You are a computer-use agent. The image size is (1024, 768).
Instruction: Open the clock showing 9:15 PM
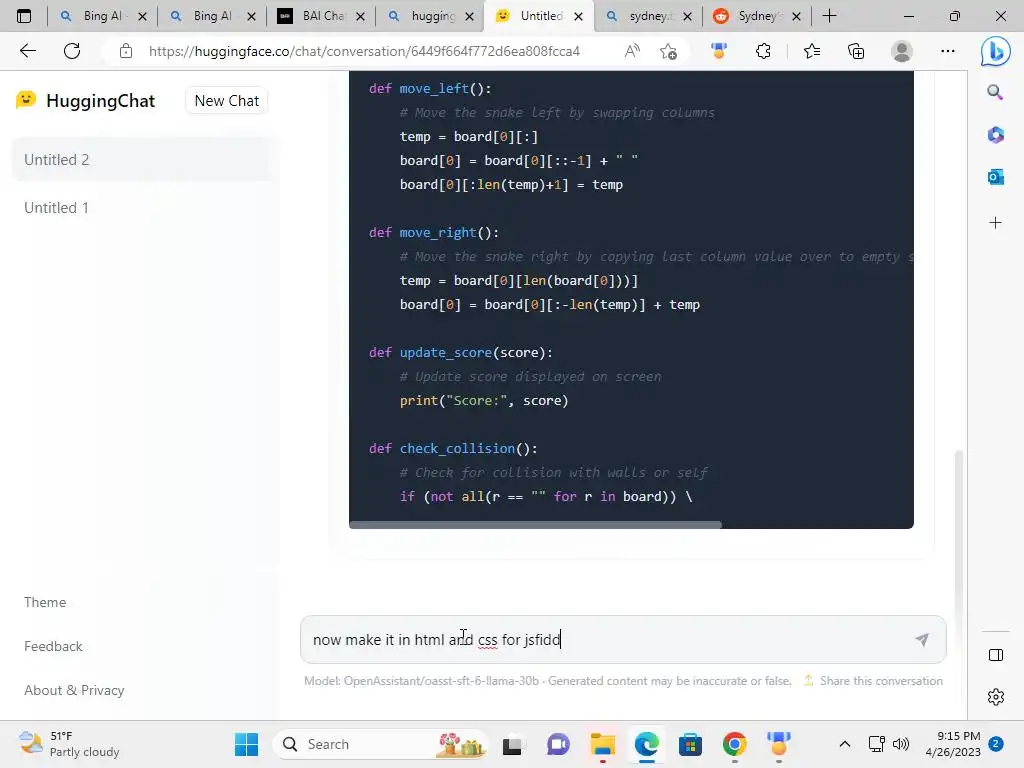tap(953, 744)
